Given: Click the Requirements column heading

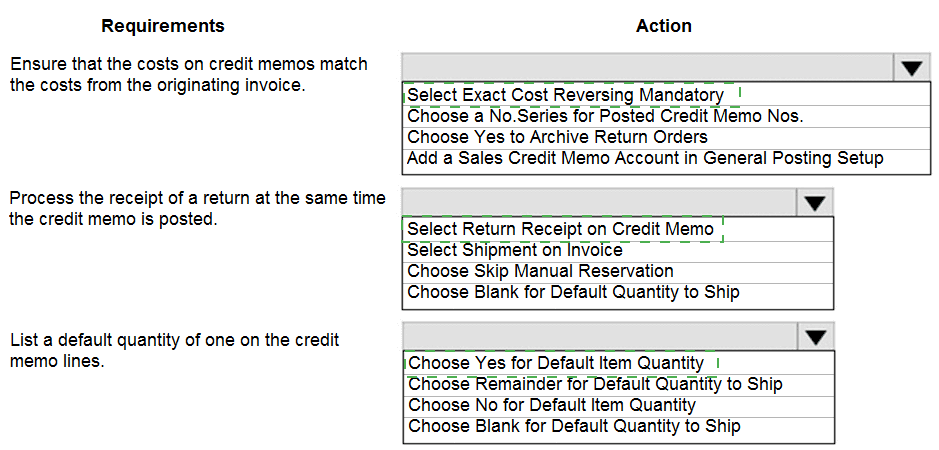Looking at the screenshot, I should click(x=163, y=26).
